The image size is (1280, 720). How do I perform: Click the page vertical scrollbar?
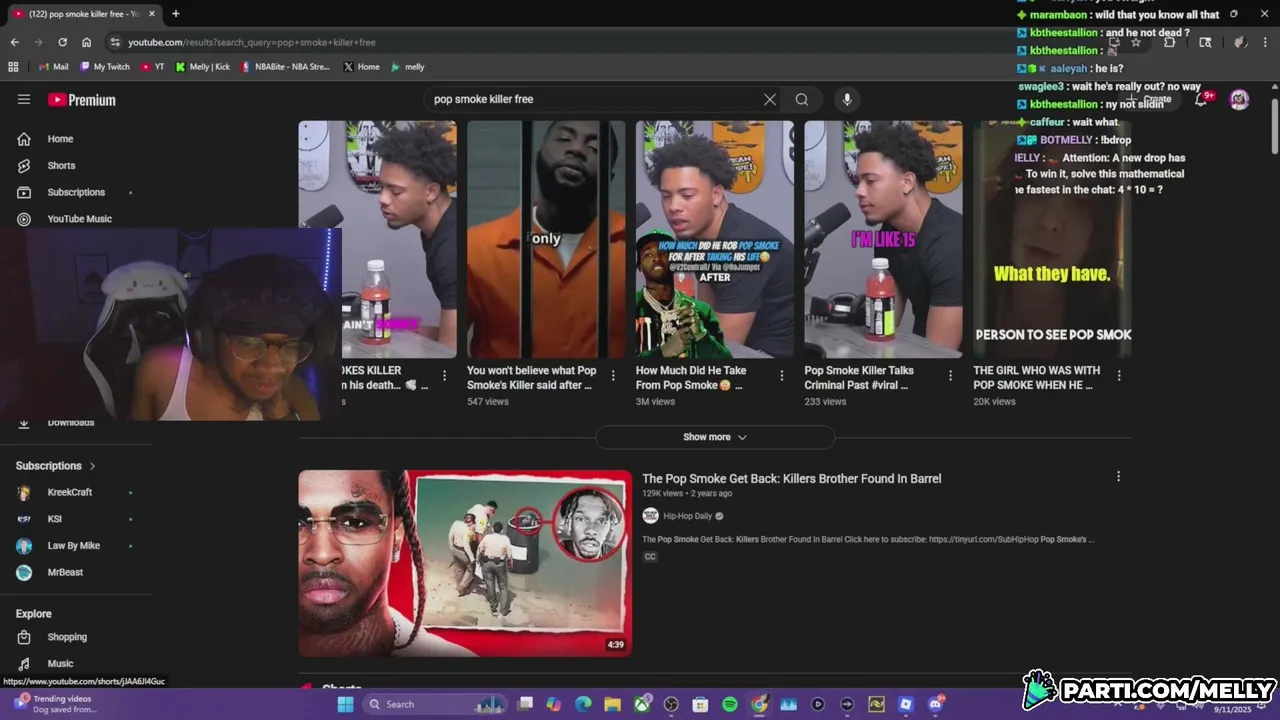1274,125
